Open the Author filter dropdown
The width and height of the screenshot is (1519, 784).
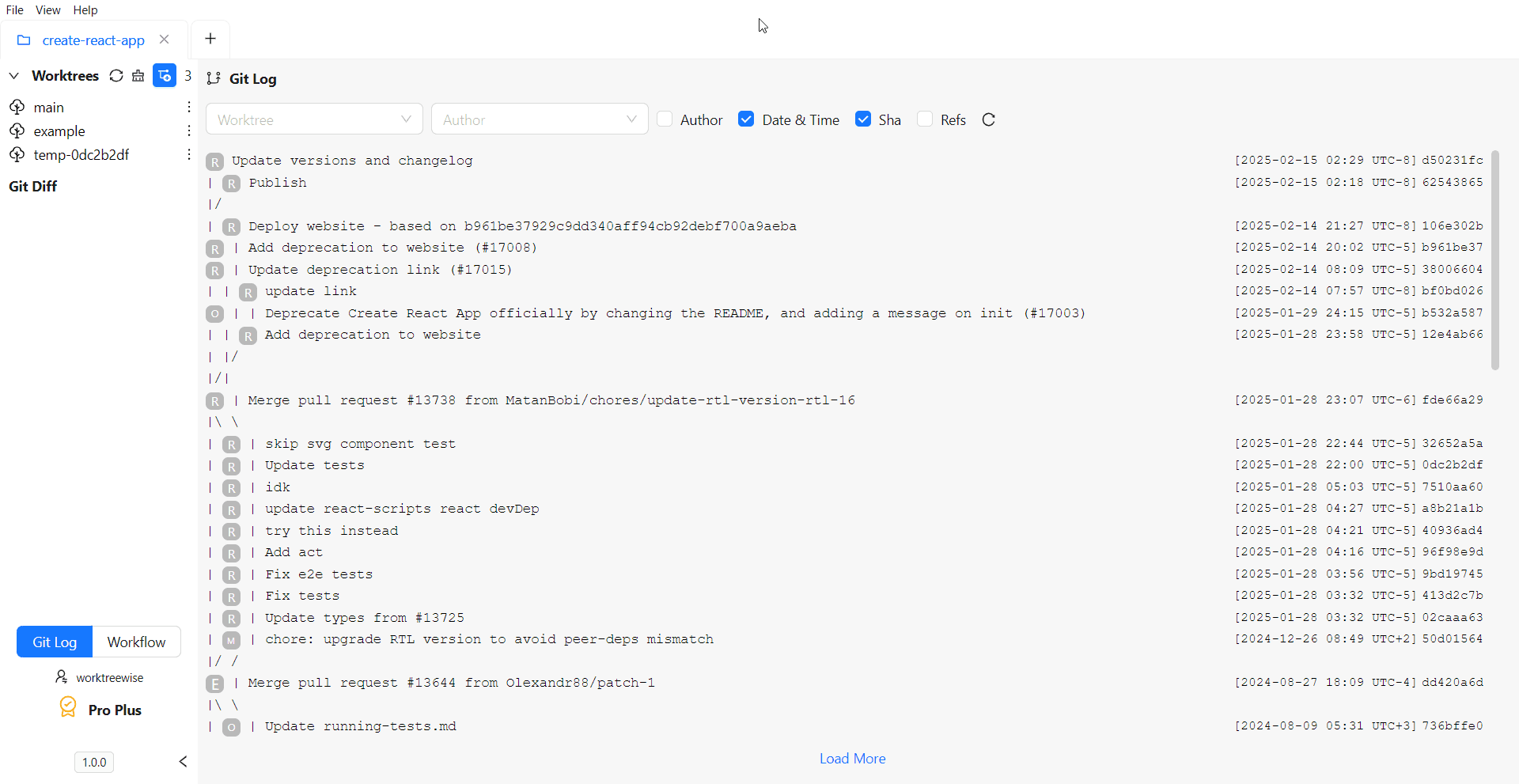[x=539, y=119]
